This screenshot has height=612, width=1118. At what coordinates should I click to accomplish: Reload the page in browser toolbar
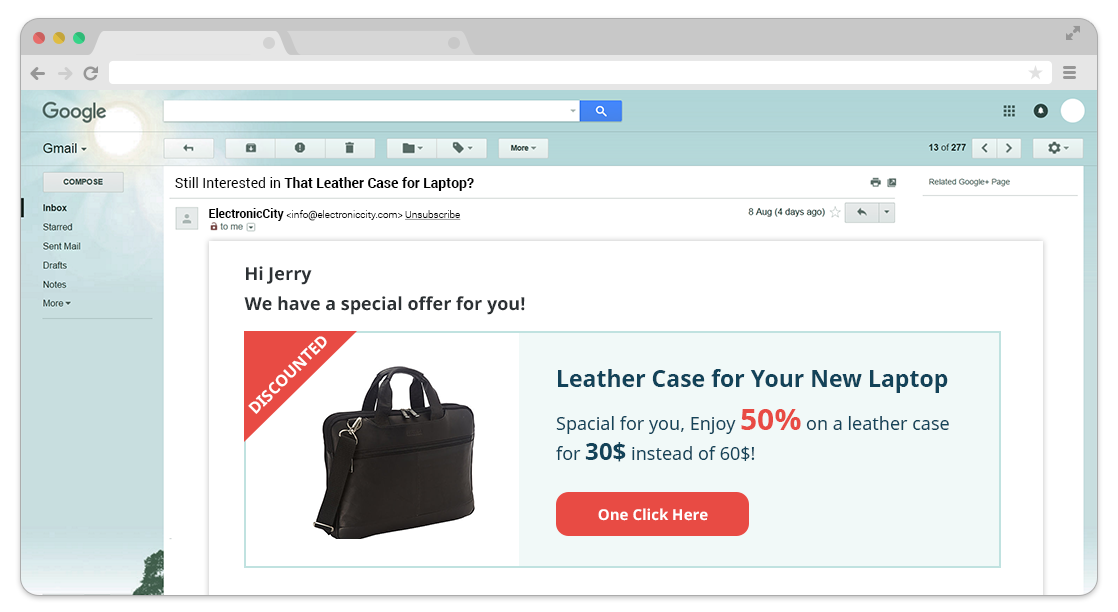pos(91,73)
